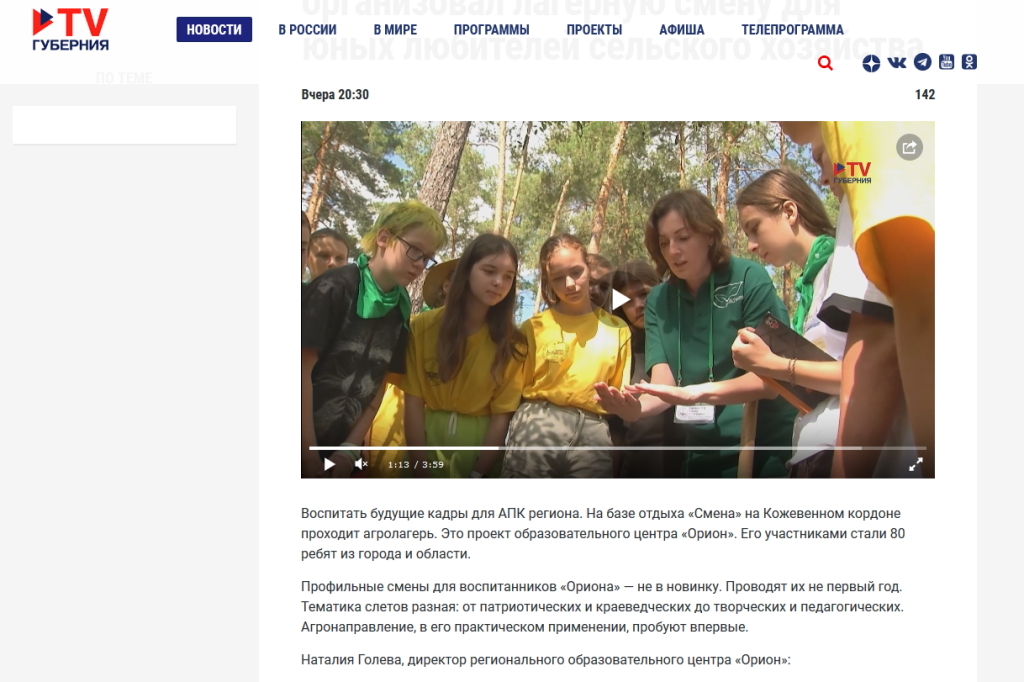Screen dimensions: 1024x682
Task: Select the Новости menu item
Action: [x=214, y=29]
